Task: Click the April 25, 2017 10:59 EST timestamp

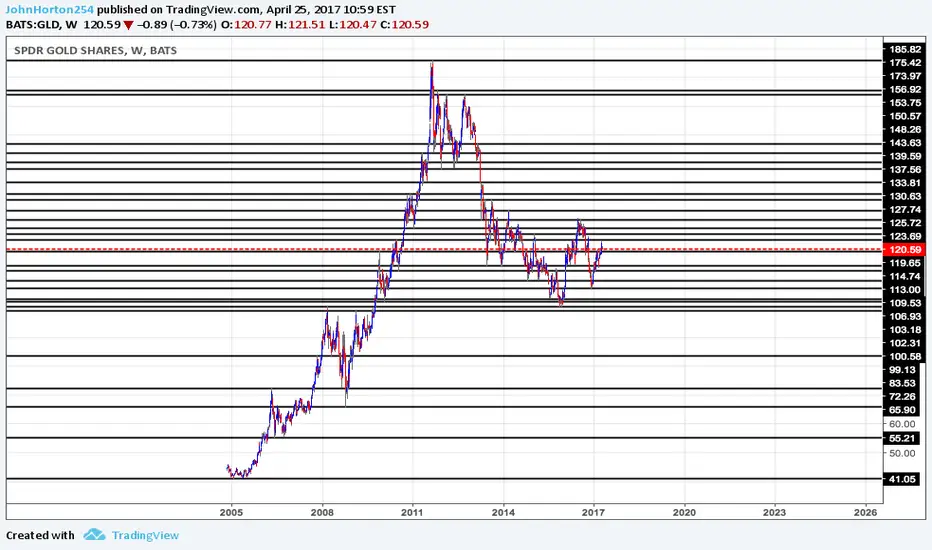Action: click(331, 10)
